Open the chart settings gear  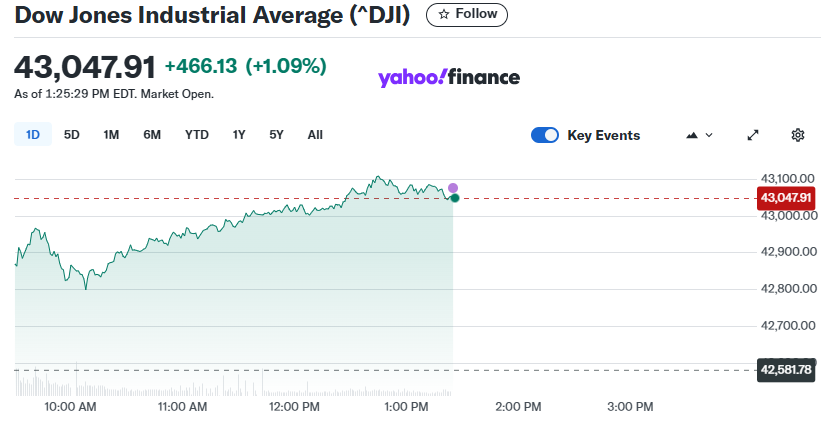[x=798, y=135]
